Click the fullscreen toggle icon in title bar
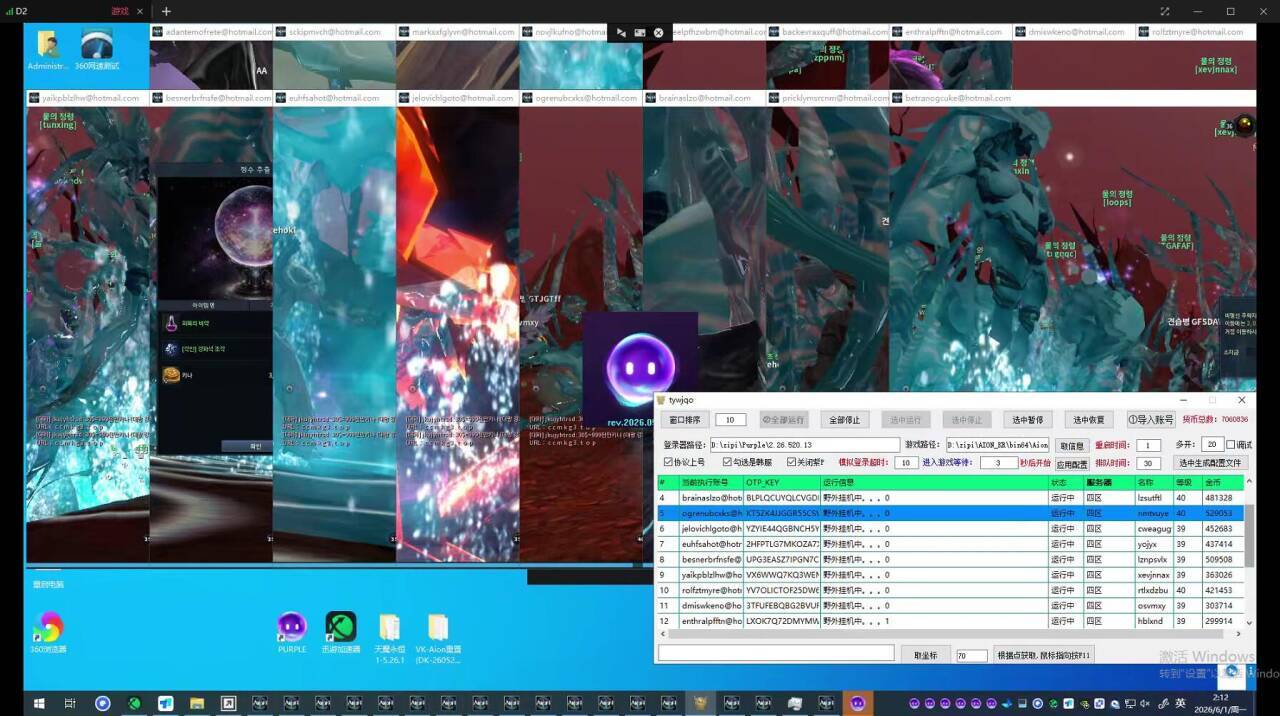The image size is (1280, 716). [x=1164, y=11]
